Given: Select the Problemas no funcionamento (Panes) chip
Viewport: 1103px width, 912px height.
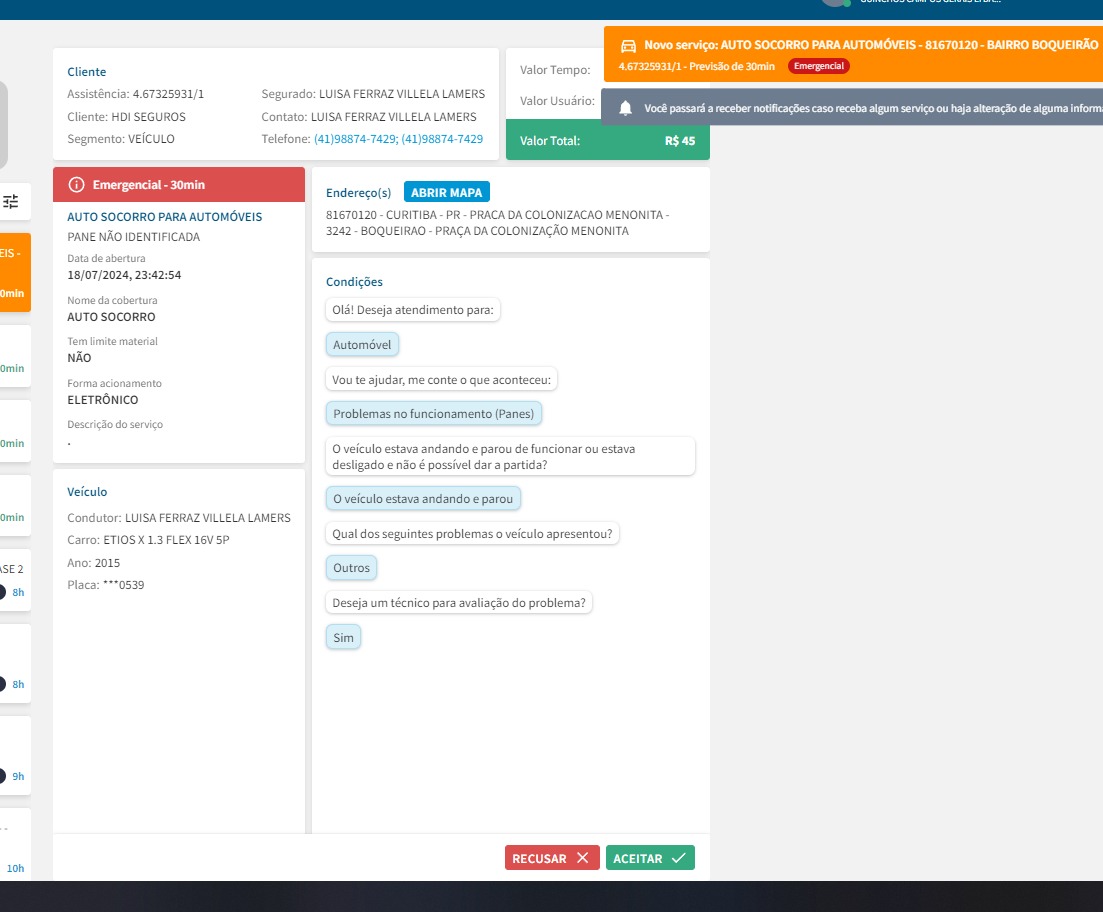Looking at the screenshot, I should [x=433, y=414].
